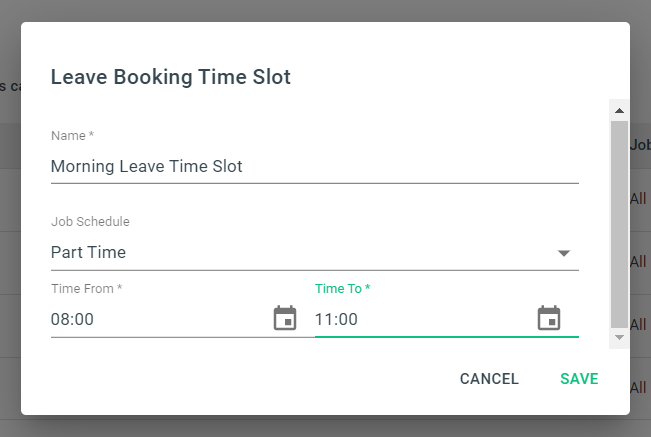Click the dimmed backdrop above the dialog
The image size is (651, 437).
(326, 10)
